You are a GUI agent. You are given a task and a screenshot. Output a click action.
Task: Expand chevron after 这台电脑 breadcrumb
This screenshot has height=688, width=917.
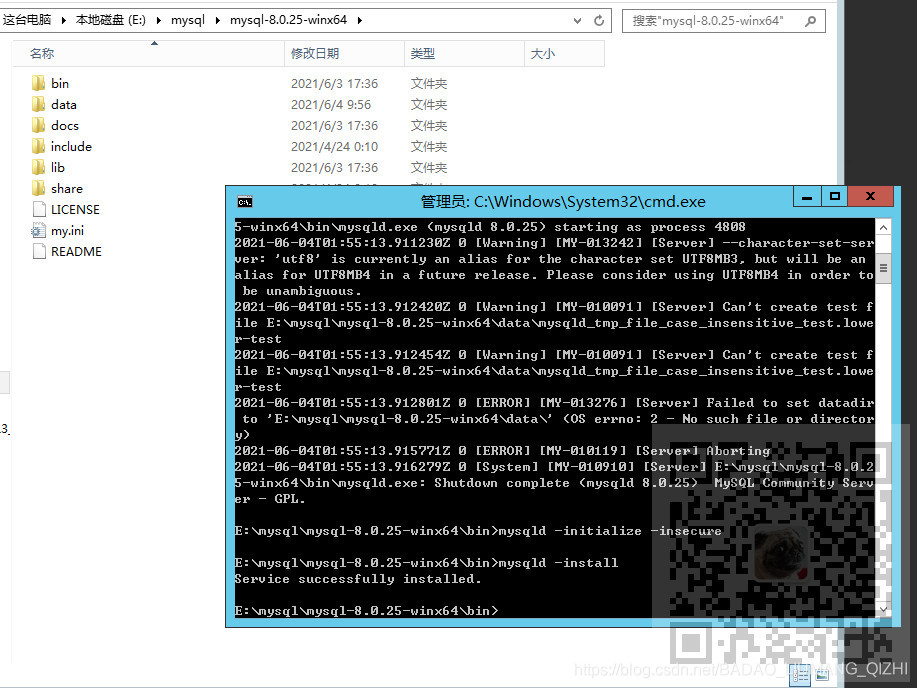63,20
